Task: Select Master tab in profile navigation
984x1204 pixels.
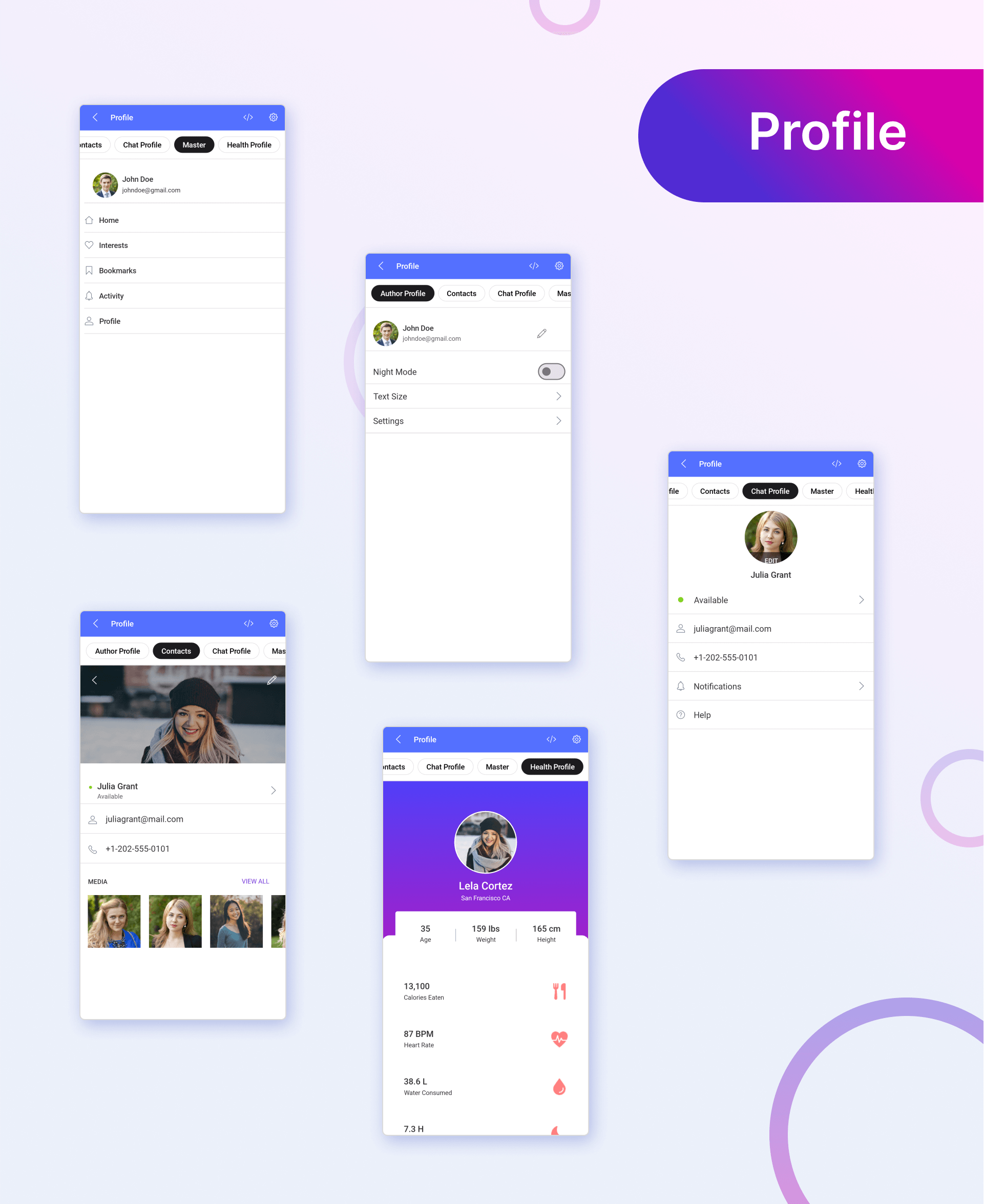Action: click(x=193, y=145)
